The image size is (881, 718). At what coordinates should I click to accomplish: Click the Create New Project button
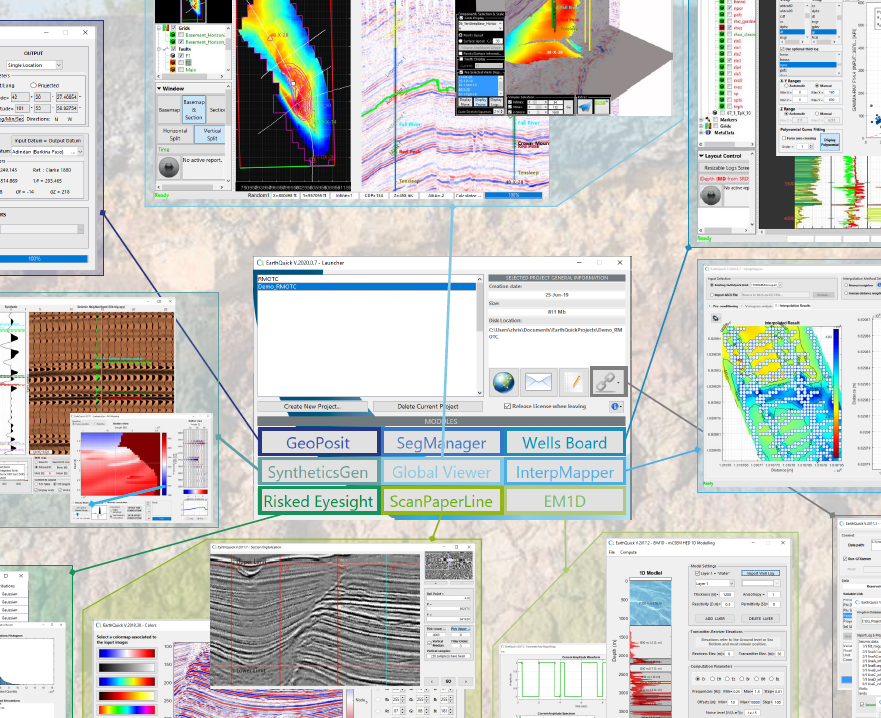point(312,407)
